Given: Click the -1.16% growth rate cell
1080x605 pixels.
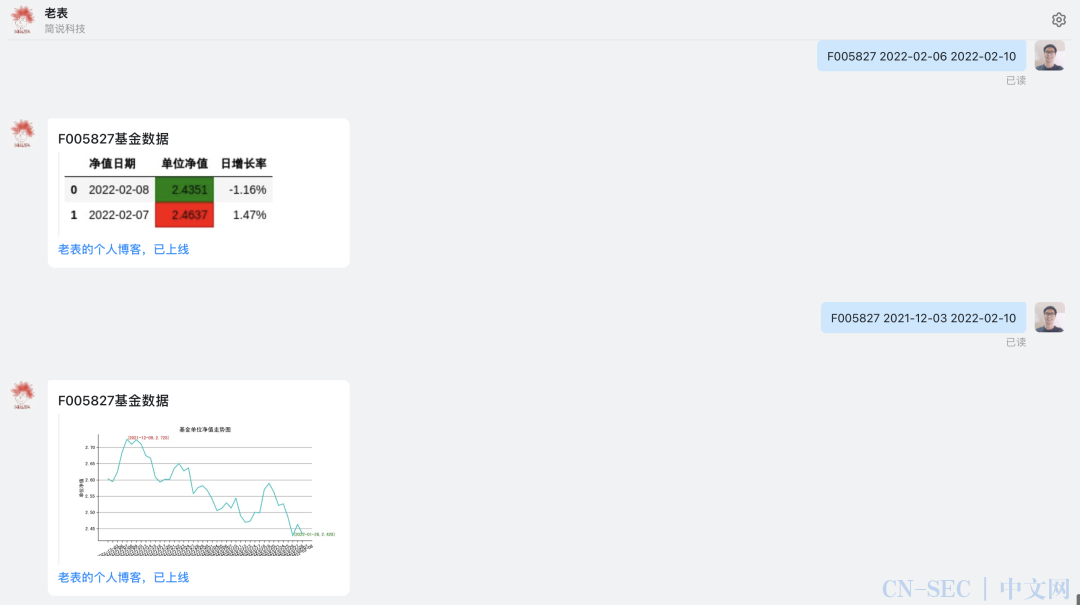Looking at the screenshot, I should 248,189.
